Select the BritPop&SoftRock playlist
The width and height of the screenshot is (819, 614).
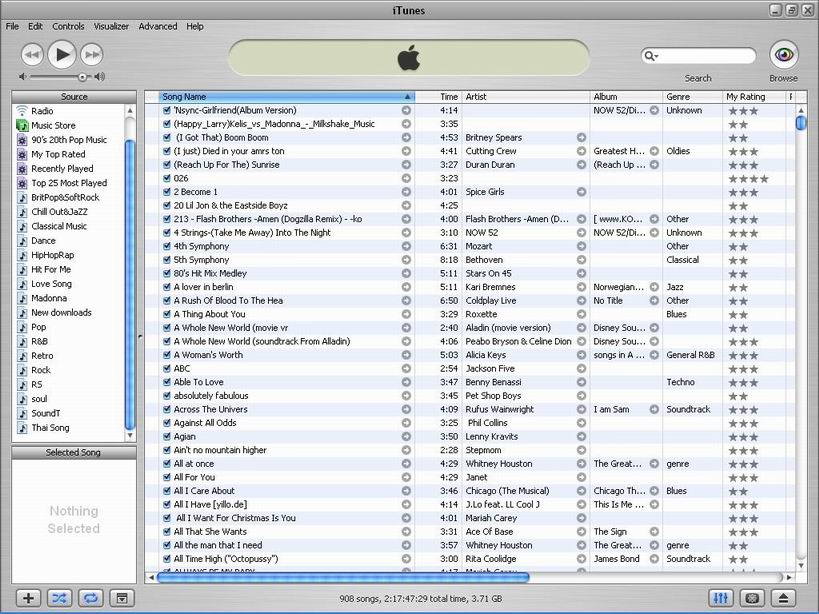tap(65, 197)
